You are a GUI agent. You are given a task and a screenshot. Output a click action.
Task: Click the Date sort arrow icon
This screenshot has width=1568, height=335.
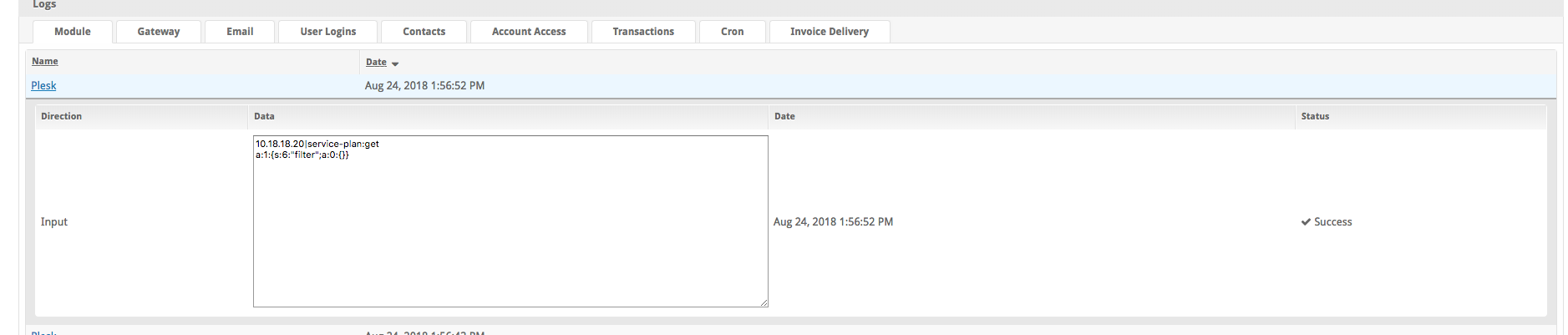click(395, 63)
